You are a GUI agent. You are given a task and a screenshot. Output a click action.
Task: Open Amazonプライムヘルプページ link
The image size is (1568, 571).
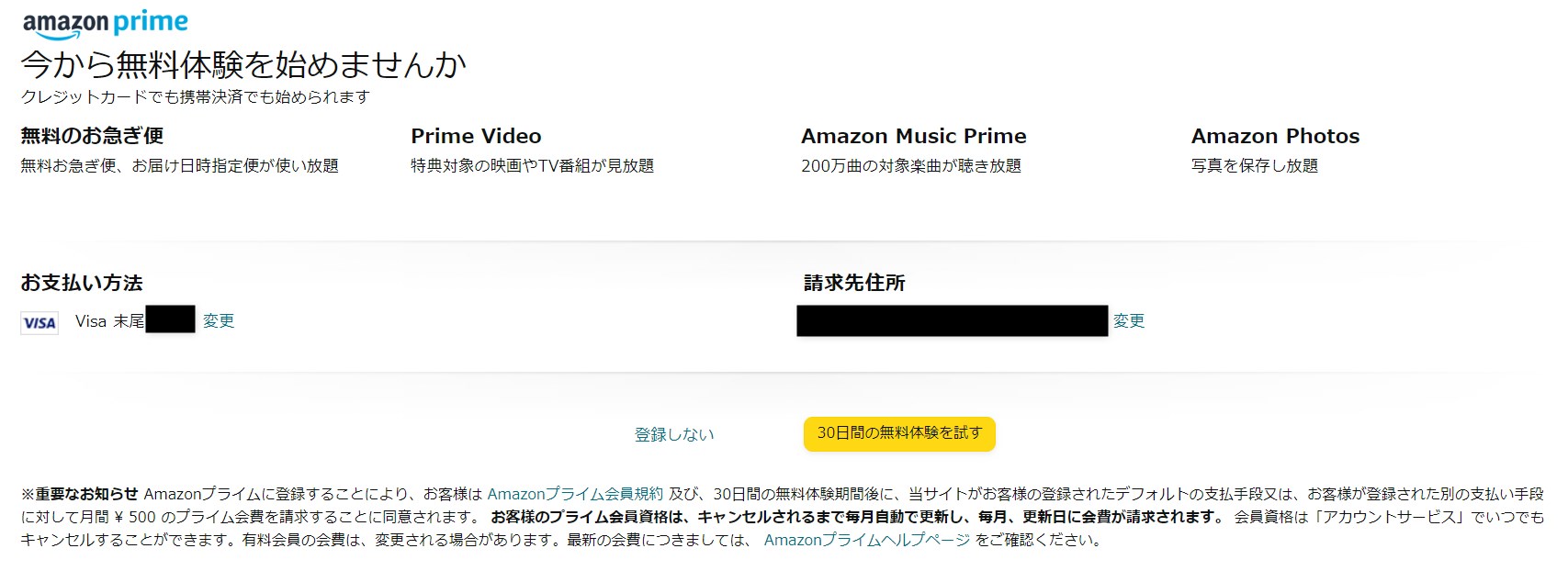867,540
